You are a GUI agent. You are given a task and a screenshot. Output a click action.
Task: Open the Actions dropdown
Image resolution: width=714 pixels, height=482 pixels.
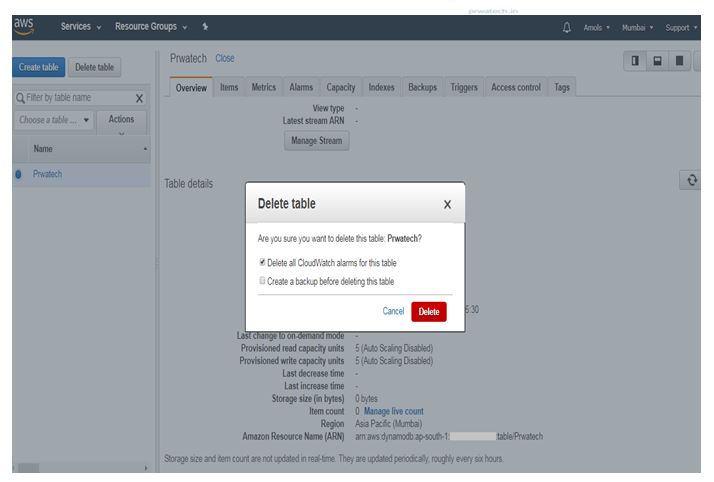tap(121, 122)
